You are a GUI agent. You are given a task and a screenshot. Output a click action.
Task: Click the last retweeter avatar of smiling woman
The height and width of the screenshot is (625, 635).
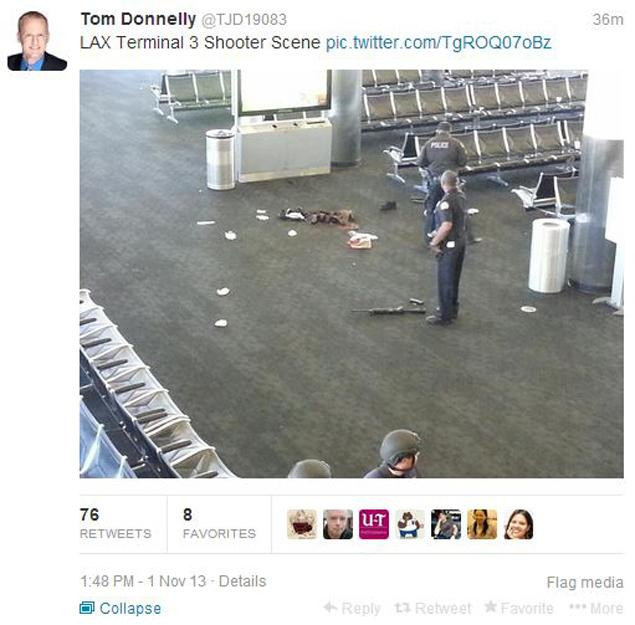[518, 524]
